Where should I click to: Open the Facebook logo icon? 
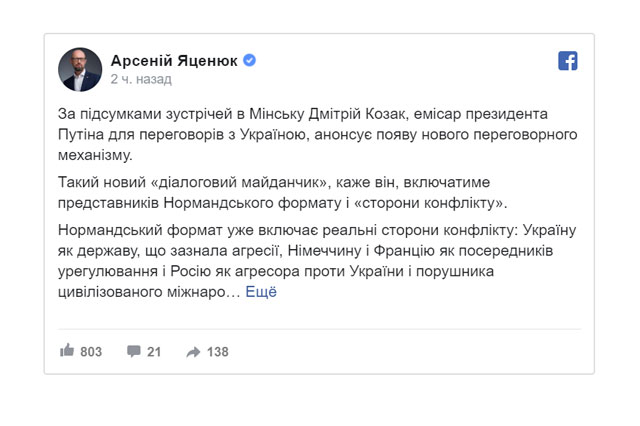568,61
